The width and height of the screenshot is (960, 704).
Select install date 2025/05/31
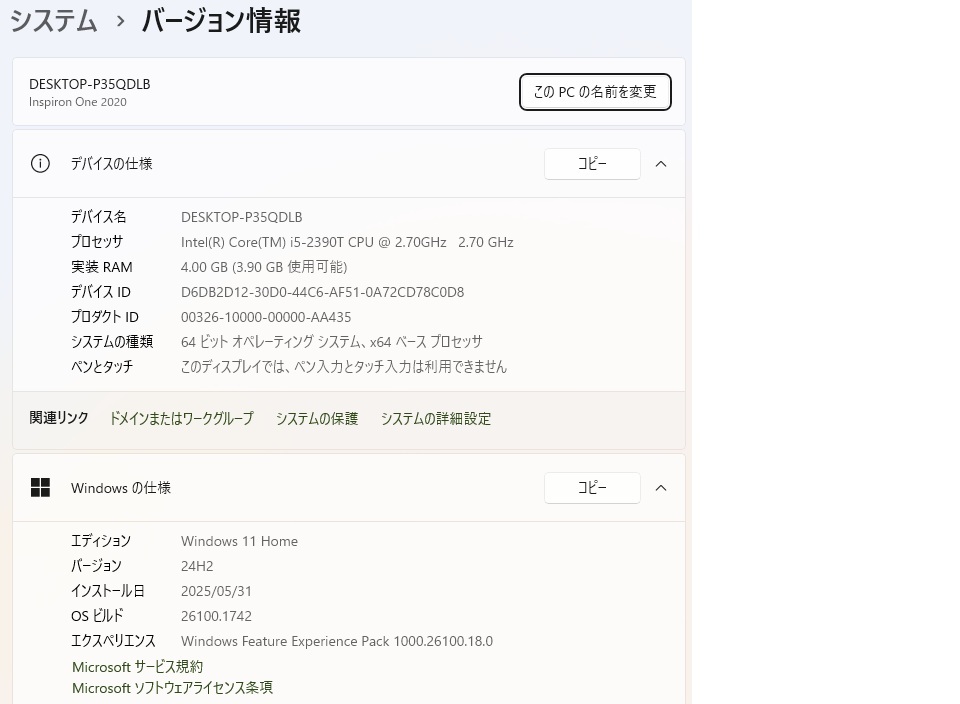pyautogui.click(x=216, y=591)
